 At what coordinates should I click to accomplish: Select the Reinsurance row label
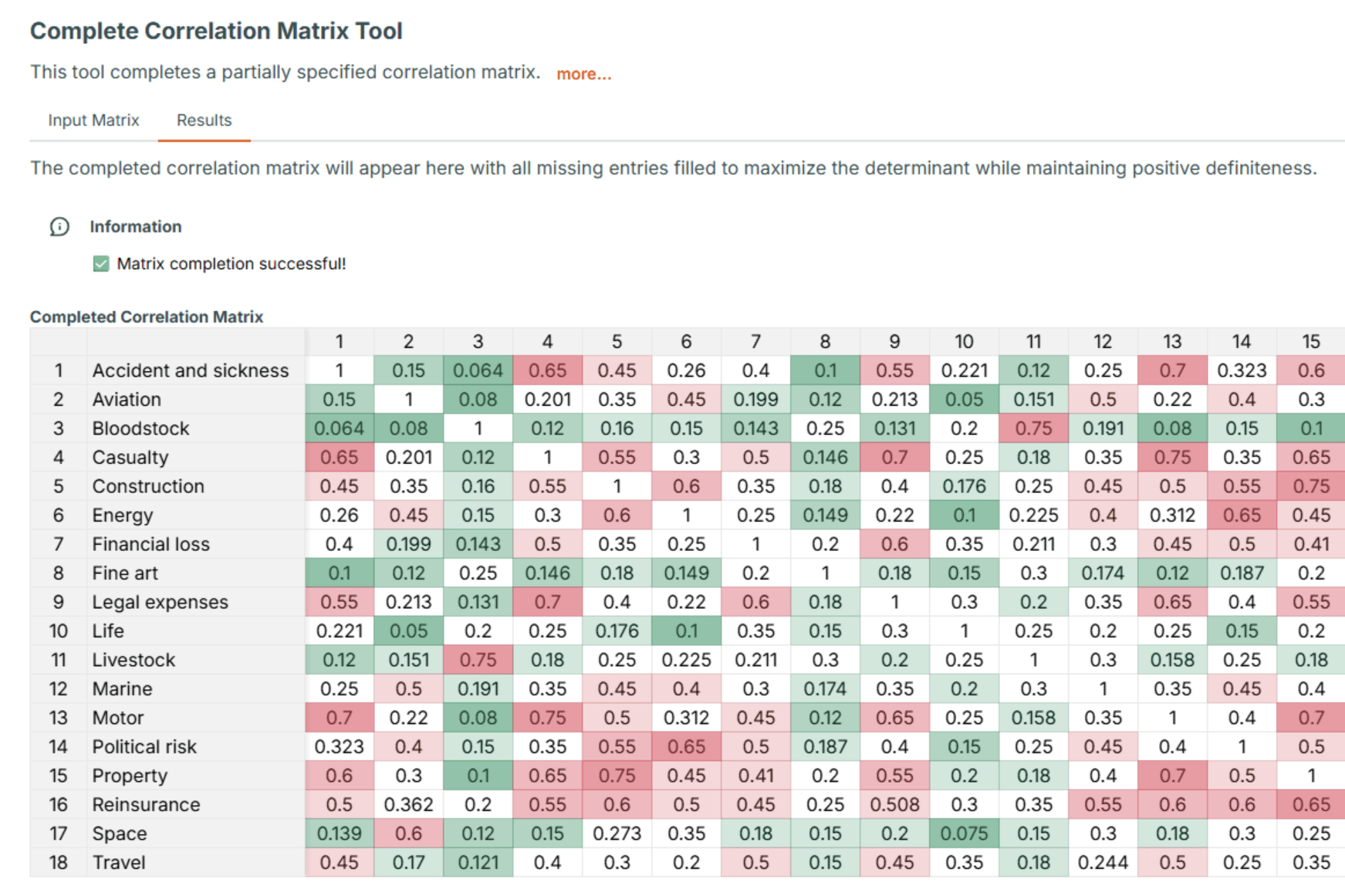click(146, 805)
